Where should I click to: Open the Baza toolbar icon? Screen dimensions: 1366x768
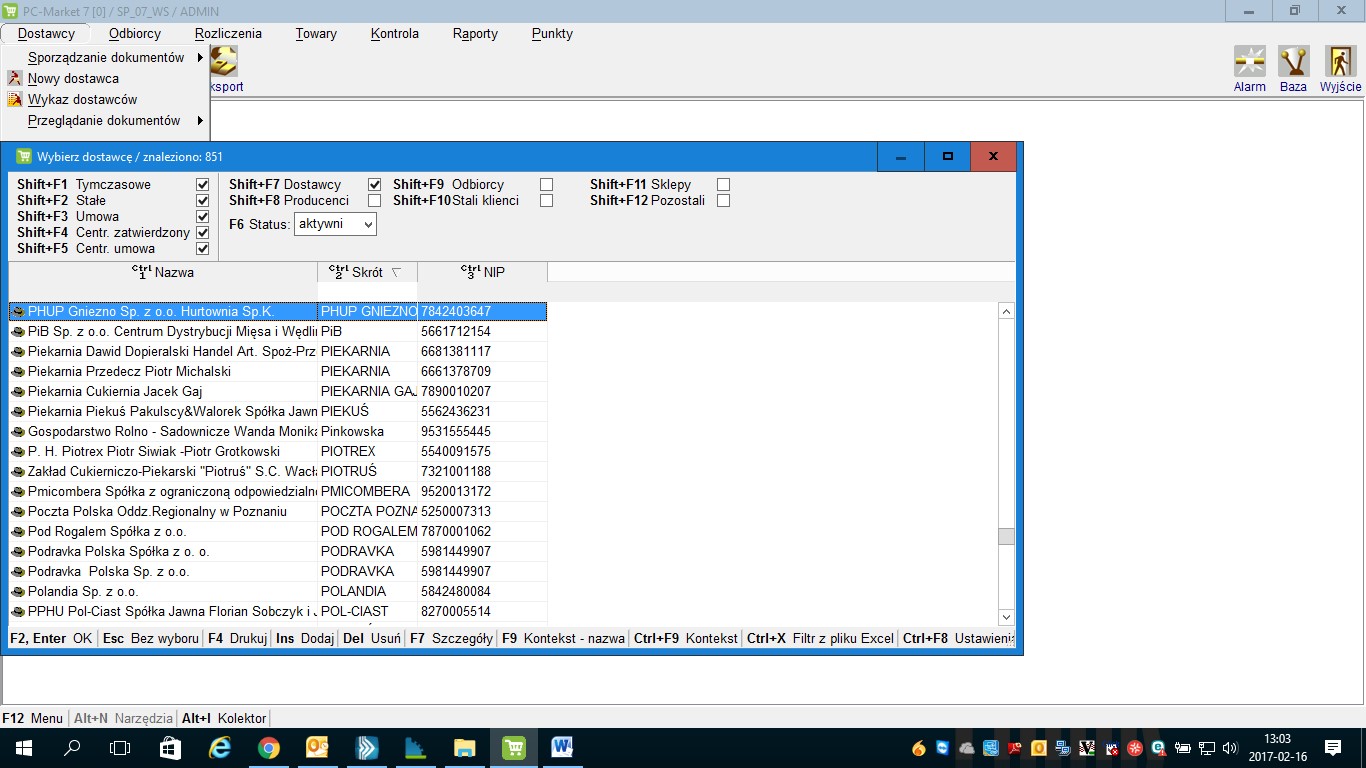coord(1293,62)
